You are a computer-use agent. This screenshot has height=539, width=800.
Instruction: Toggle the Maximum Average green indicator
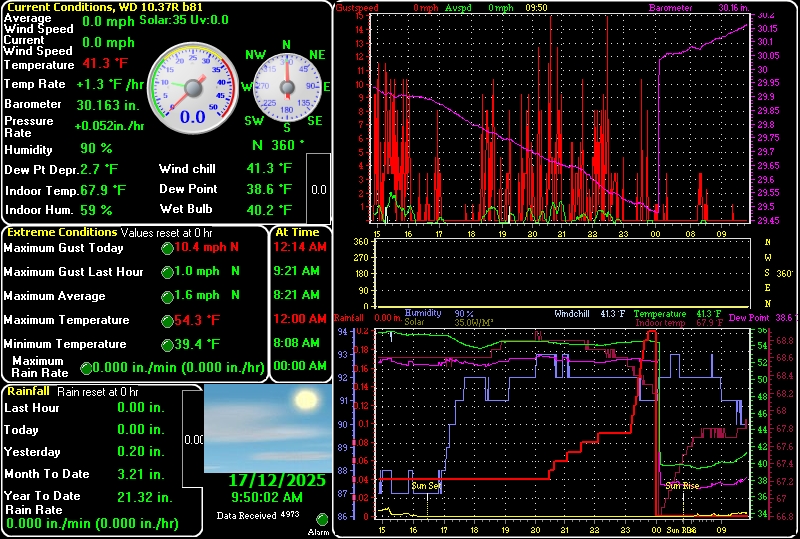[x=167, y=296]
